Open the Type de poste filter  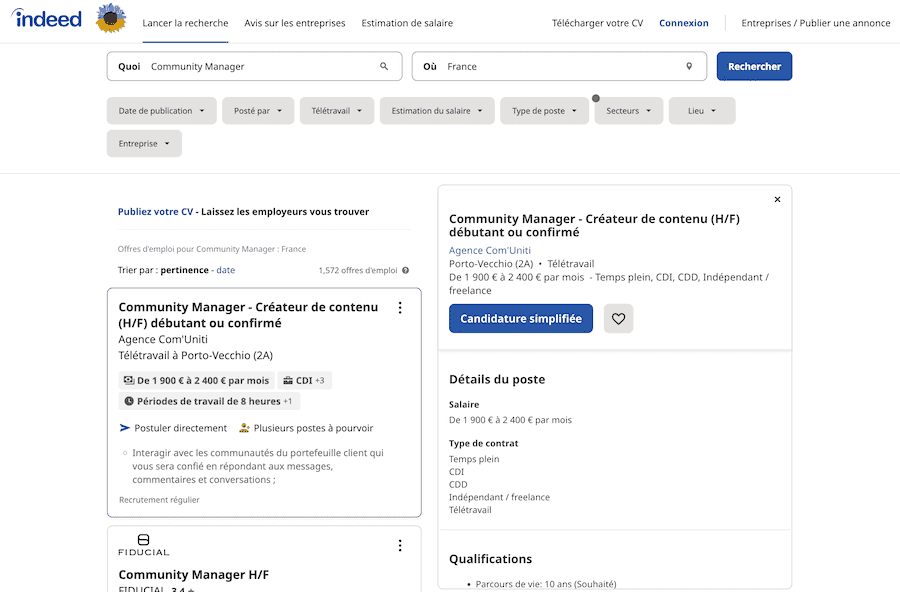pos(544,111)
